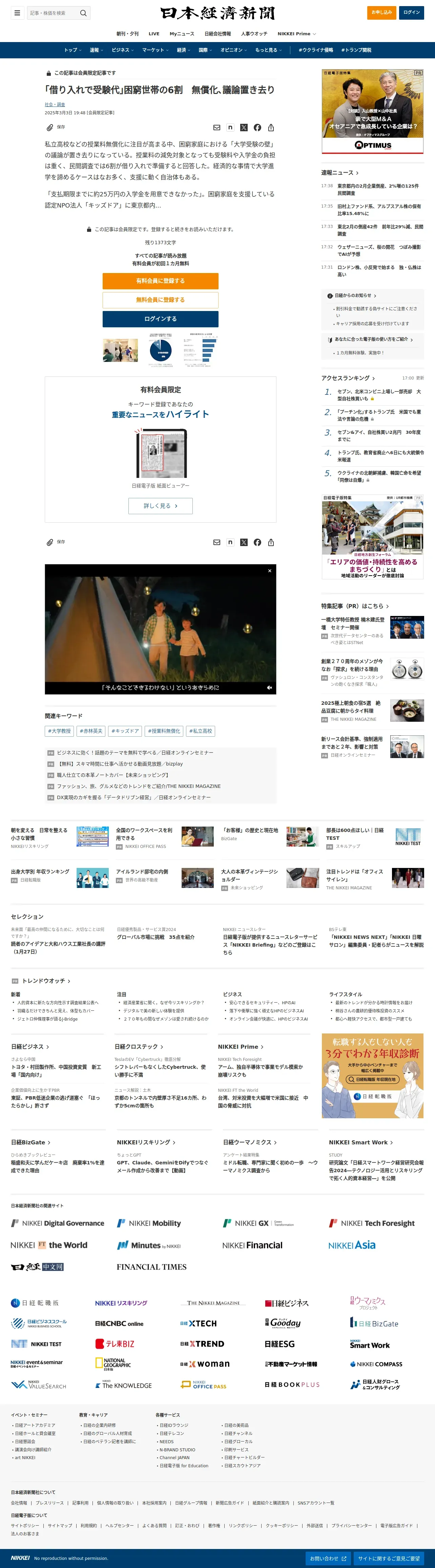Click the dark blue ログインする button

pyautogui.click(x=161, y=319)
